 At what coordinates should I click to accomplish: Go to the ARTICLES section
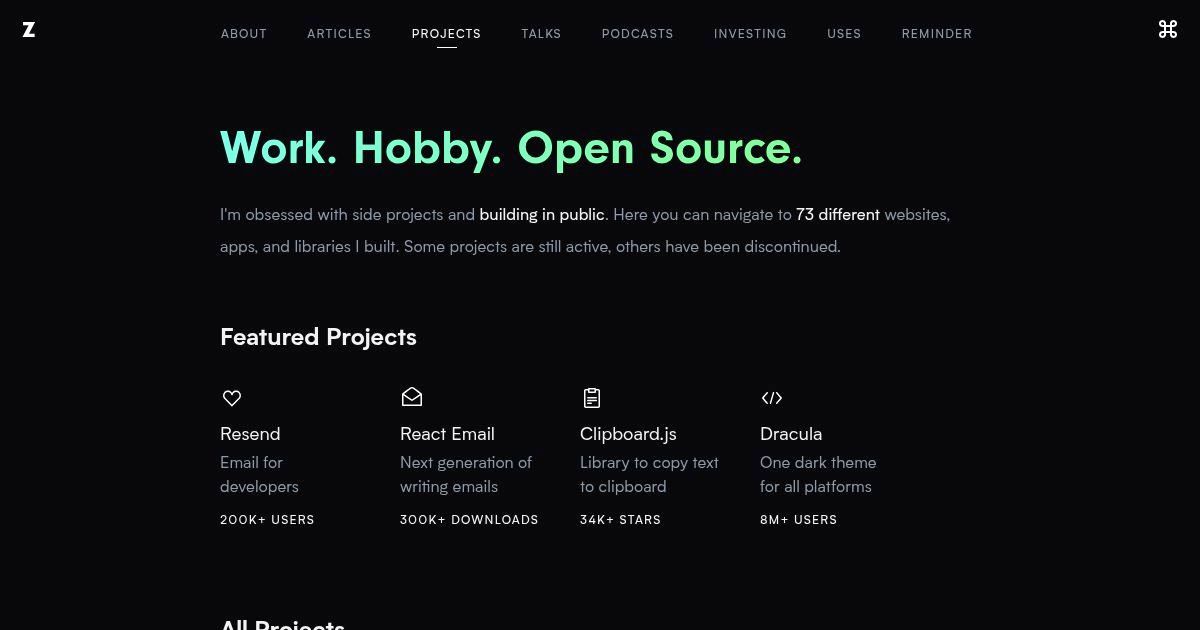339,33
